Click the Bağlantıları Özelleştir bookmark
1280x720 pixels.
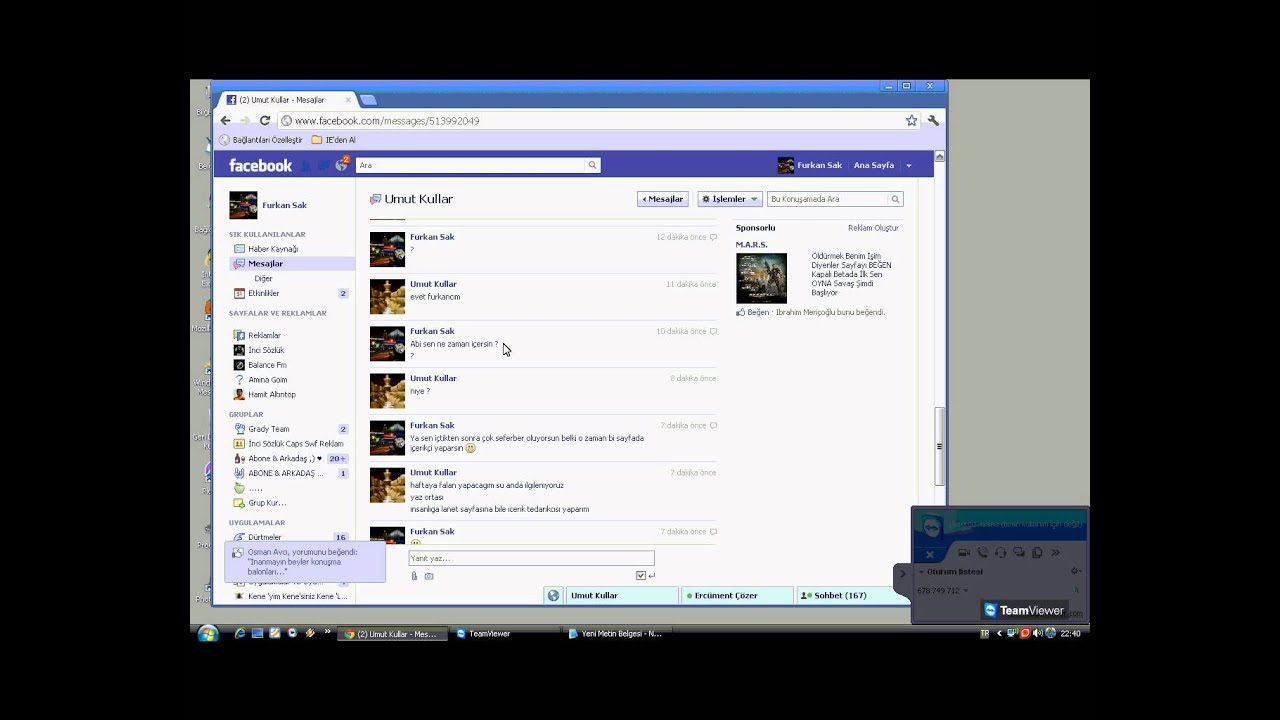(261, 140)
